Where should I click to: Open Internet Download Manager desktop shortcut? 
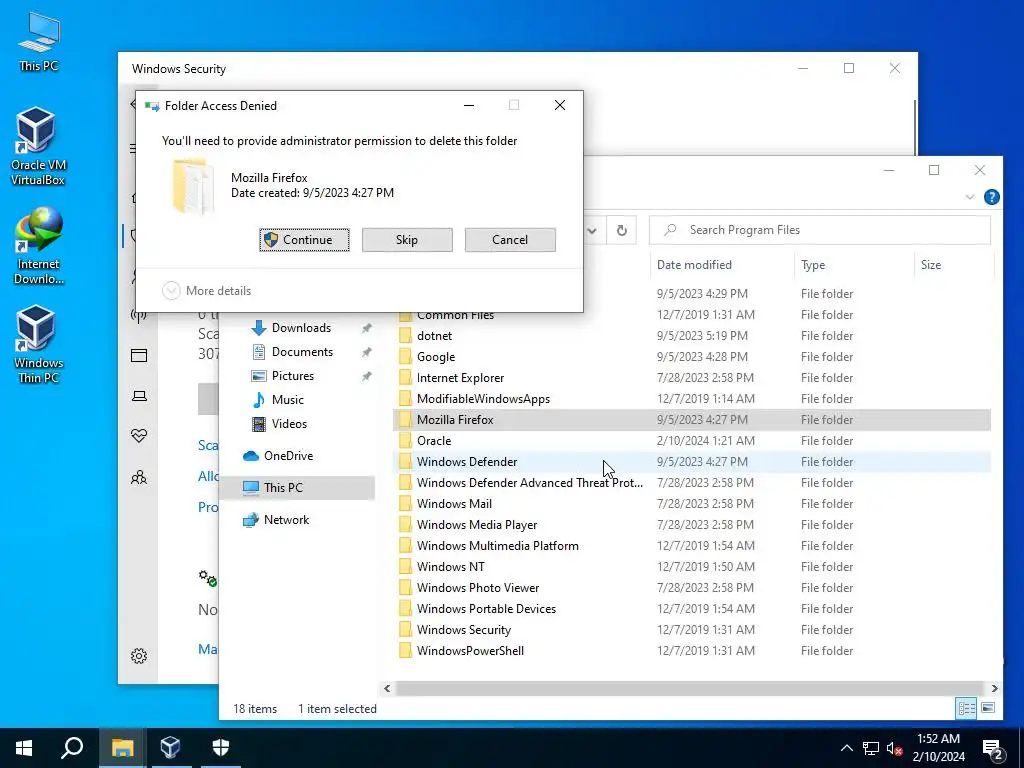39,246
